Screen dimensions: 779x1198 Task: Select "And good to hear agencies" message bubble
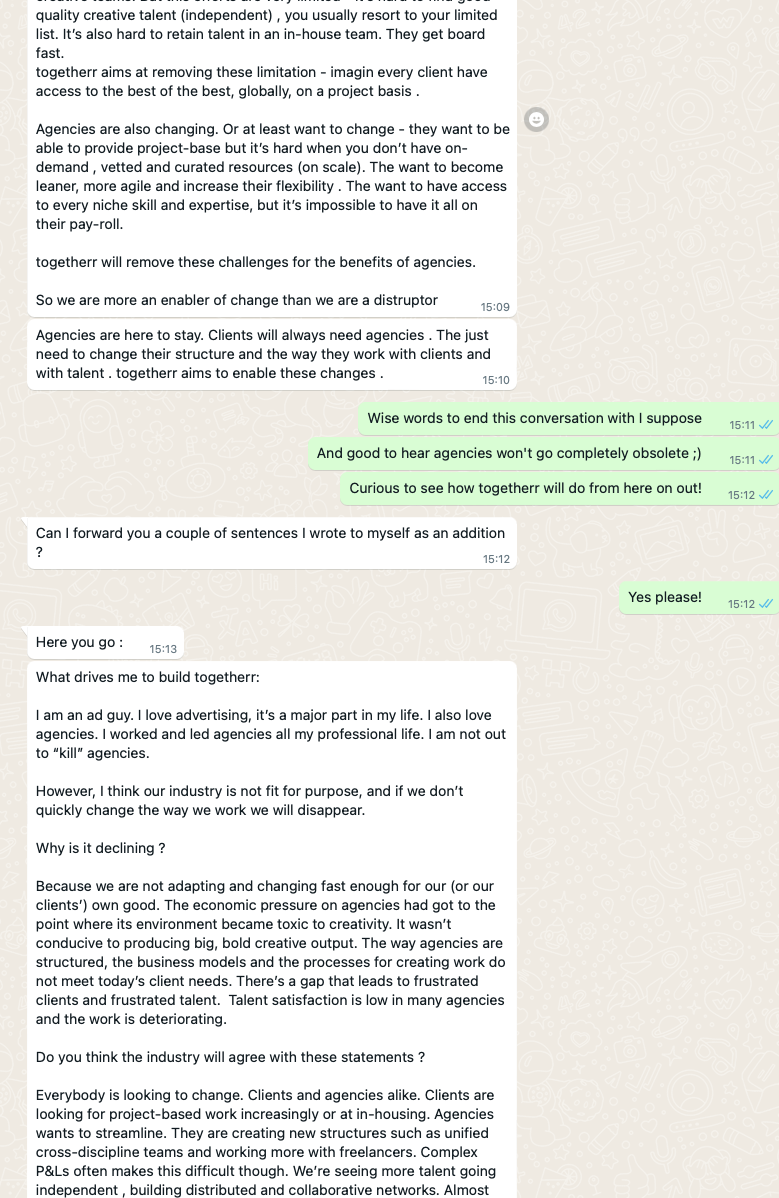coord(508,454)
